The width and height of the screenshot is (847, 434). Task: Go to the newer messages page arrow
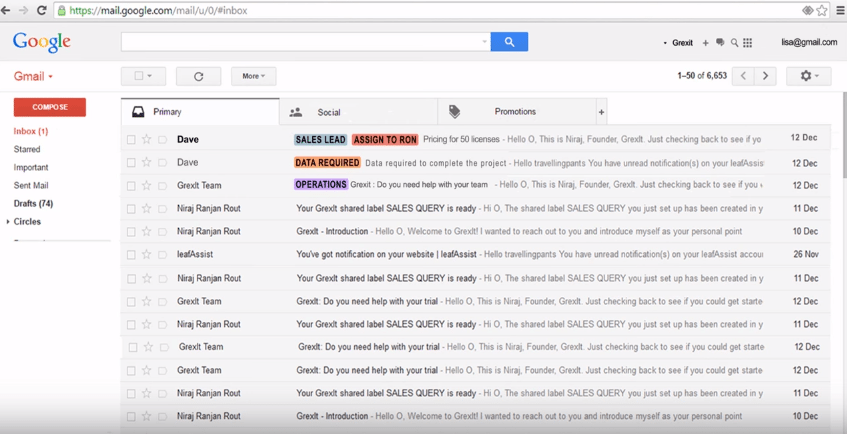[x=743, y=76]
